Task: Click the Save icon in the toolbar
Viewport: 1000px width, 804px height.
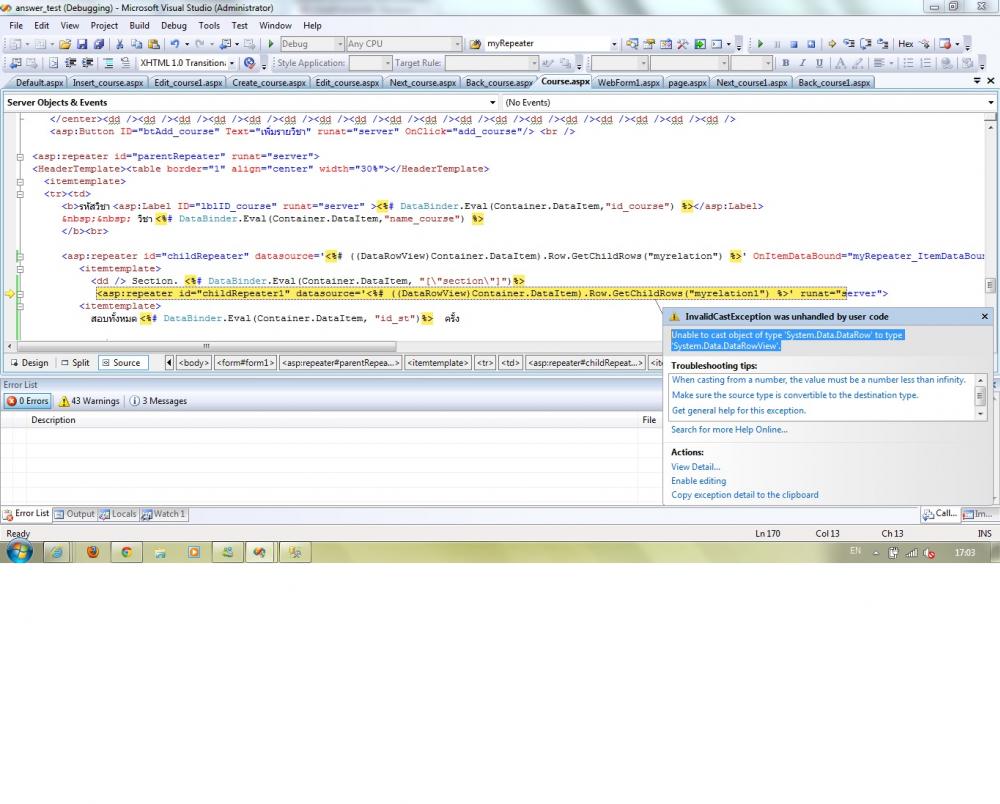Action: [83, 44]
